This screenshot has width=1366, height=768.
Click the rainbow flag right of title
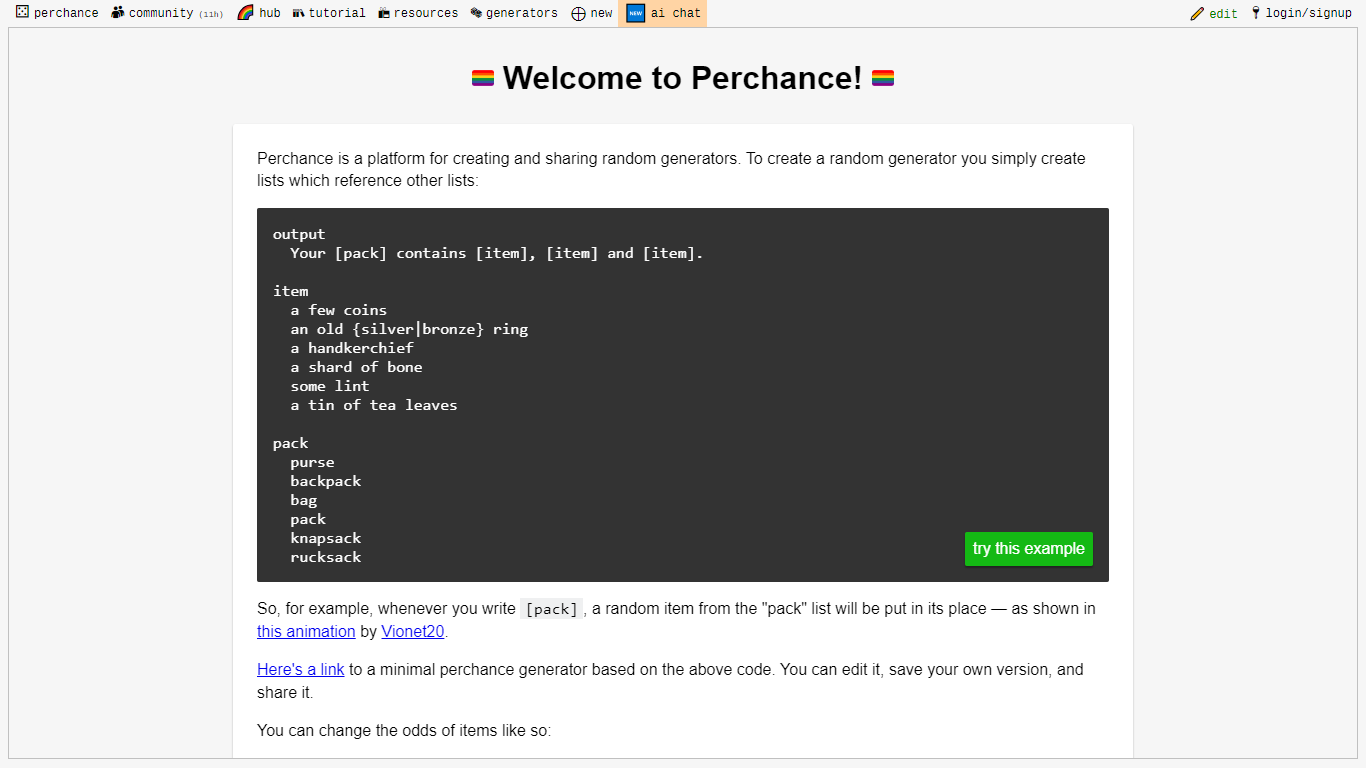pos(883,78)
